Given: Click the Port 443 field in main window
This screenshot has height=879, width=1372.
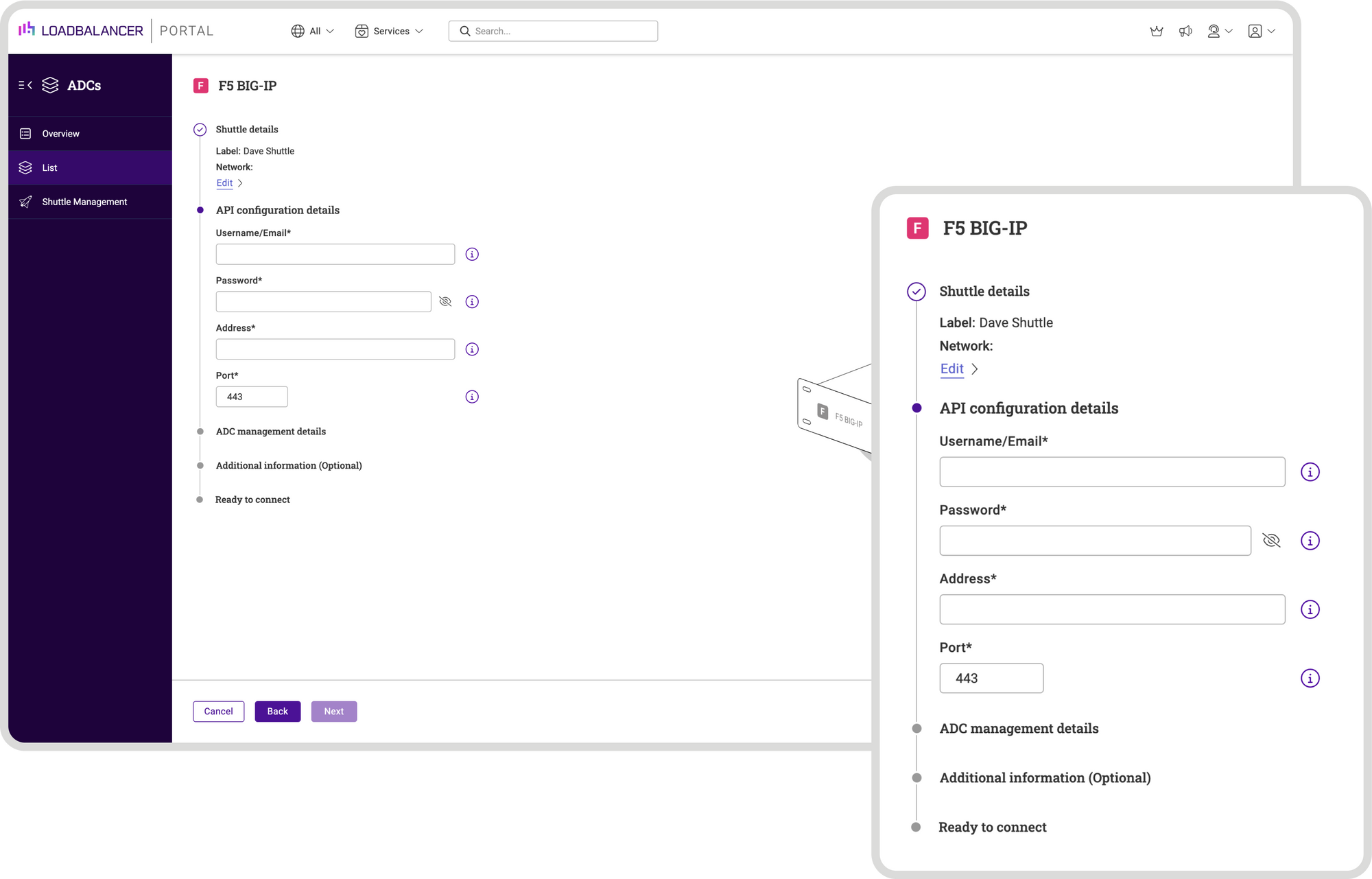Looking at the screenshot, I should 252,397.
